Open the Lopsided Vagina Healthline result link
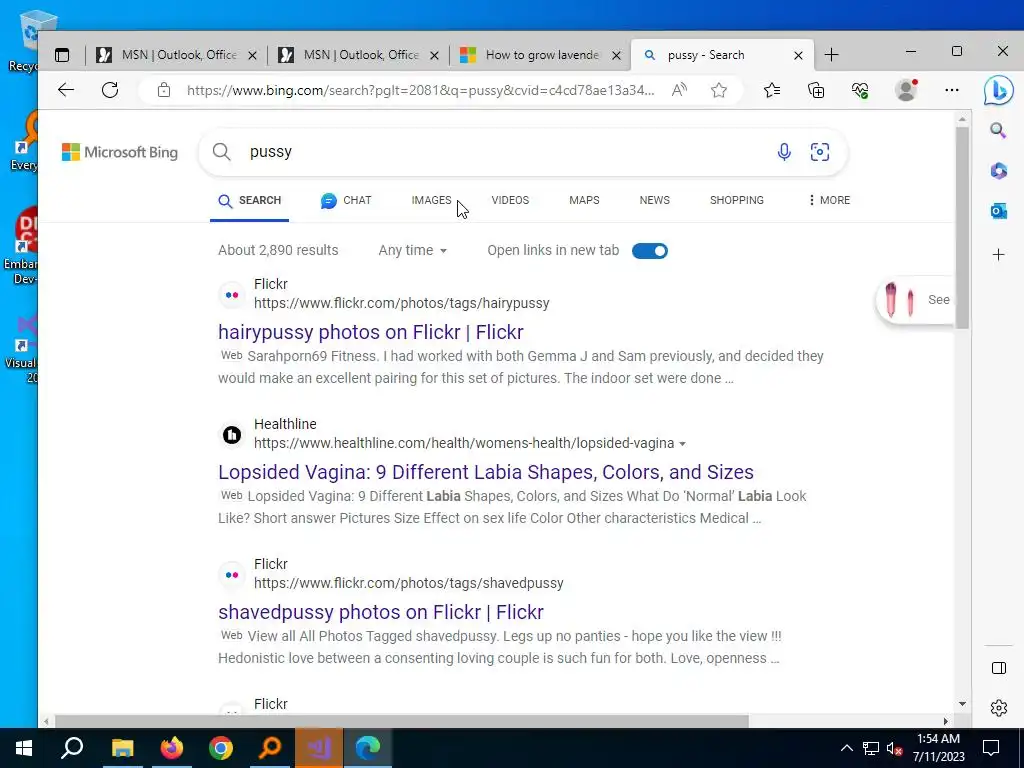The height and width of the screenshot is (768, 1024). tap(486, 472)
